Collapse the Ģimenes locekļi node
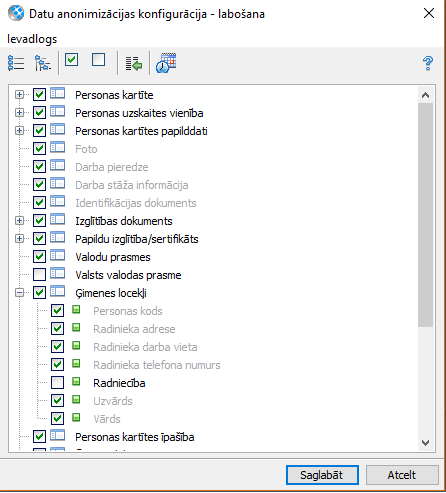Viewport: 446px width, 493px height. point(19,293)
